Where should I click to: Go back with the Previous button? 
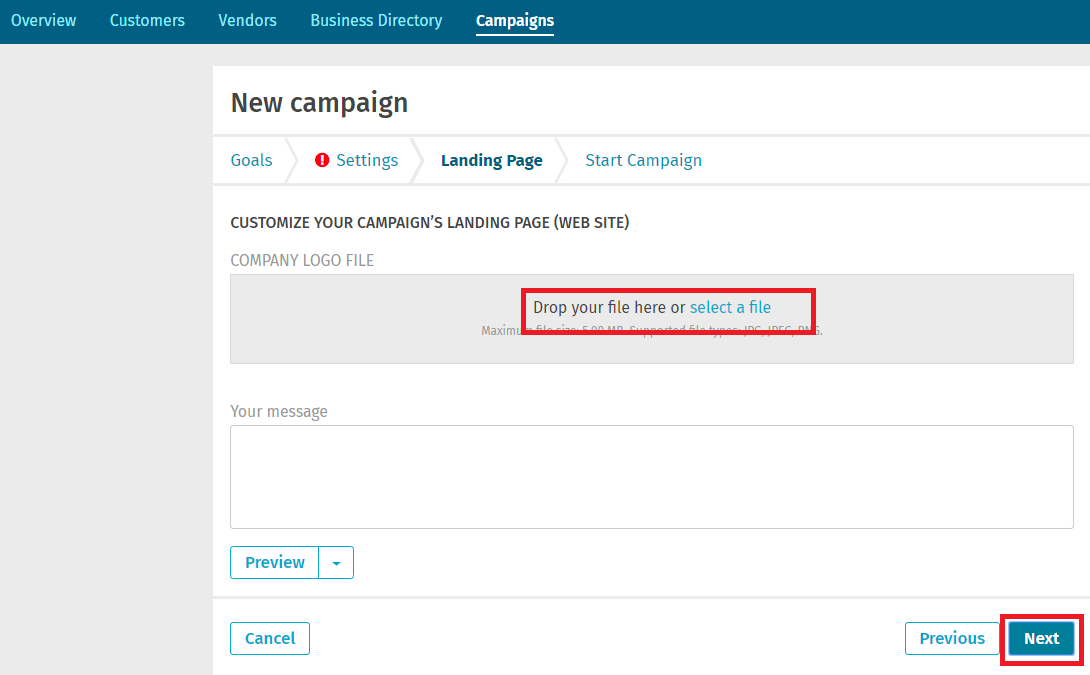pyautogui.click(x=951, y=638)
